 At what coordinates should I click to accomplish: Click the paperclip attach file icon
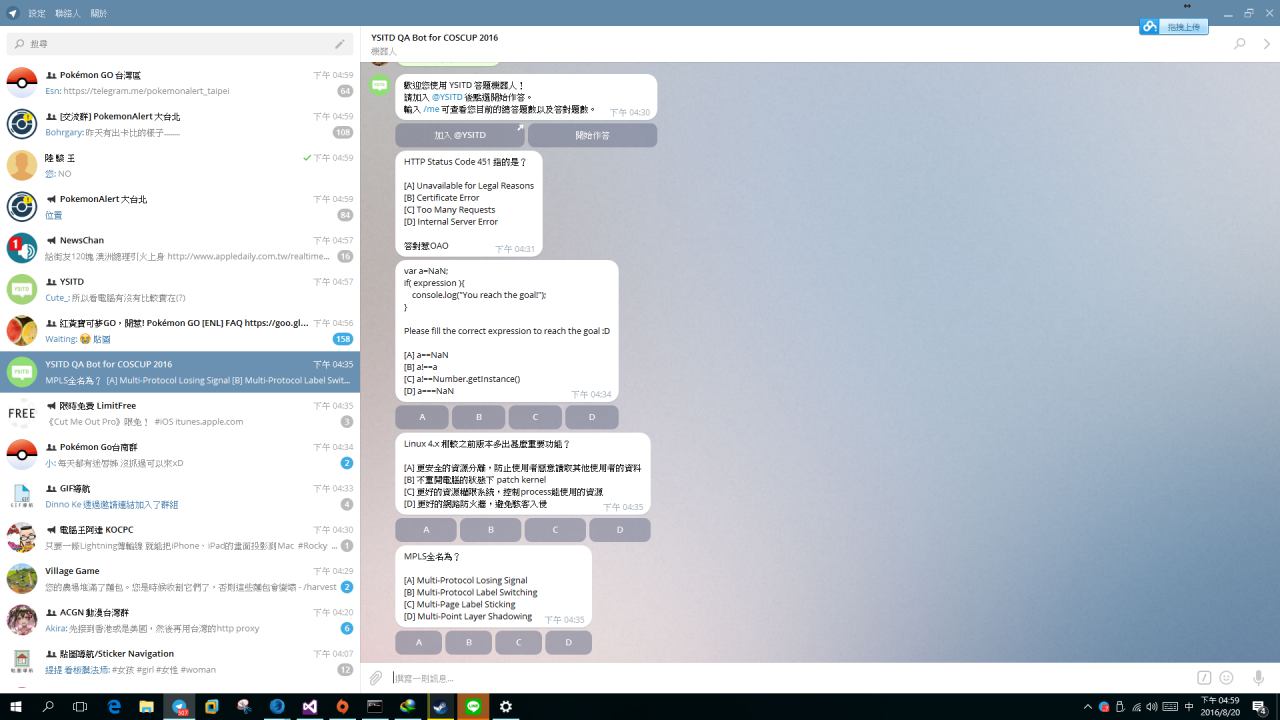pyautogui.click(x=376, y=678)
